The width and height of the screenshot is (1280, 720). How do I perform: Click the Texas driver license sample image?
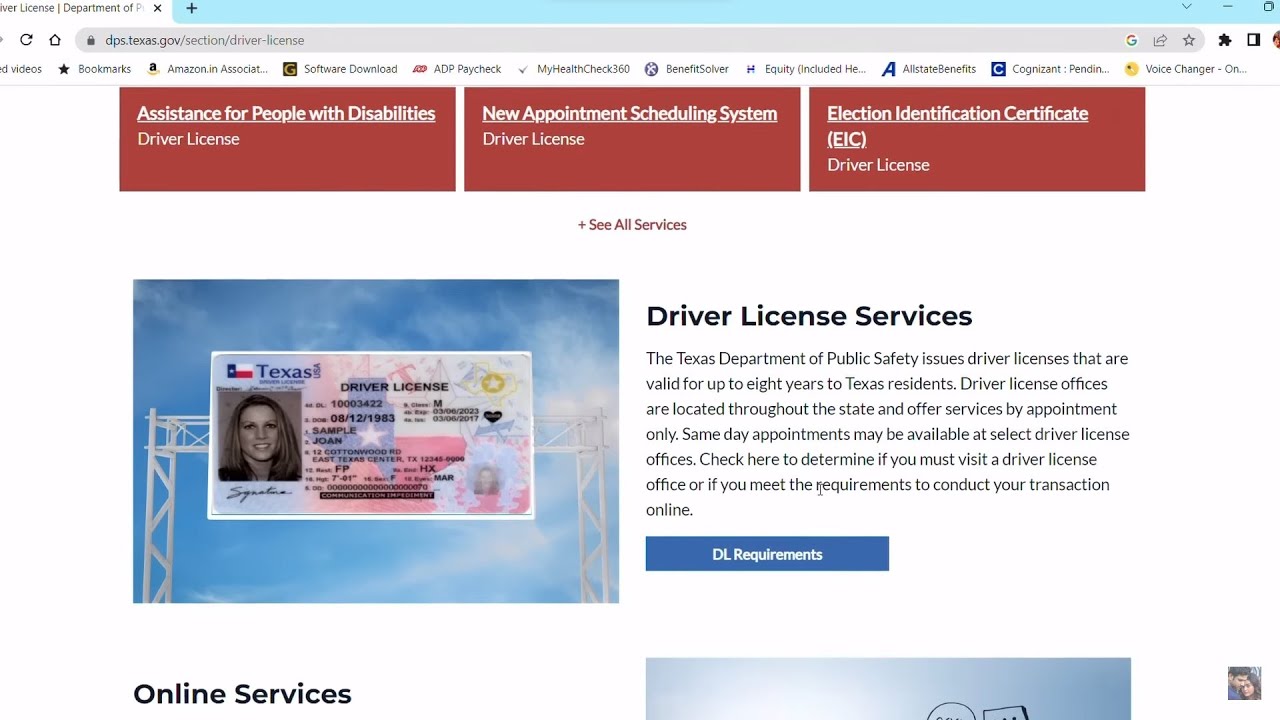point(376,441)
